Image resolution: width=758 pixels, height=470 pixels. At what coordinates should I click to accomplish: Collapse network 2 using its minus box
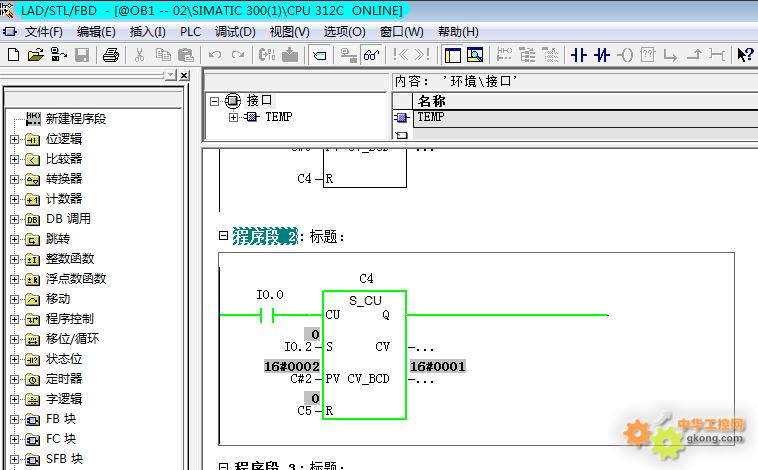point(223,236)
